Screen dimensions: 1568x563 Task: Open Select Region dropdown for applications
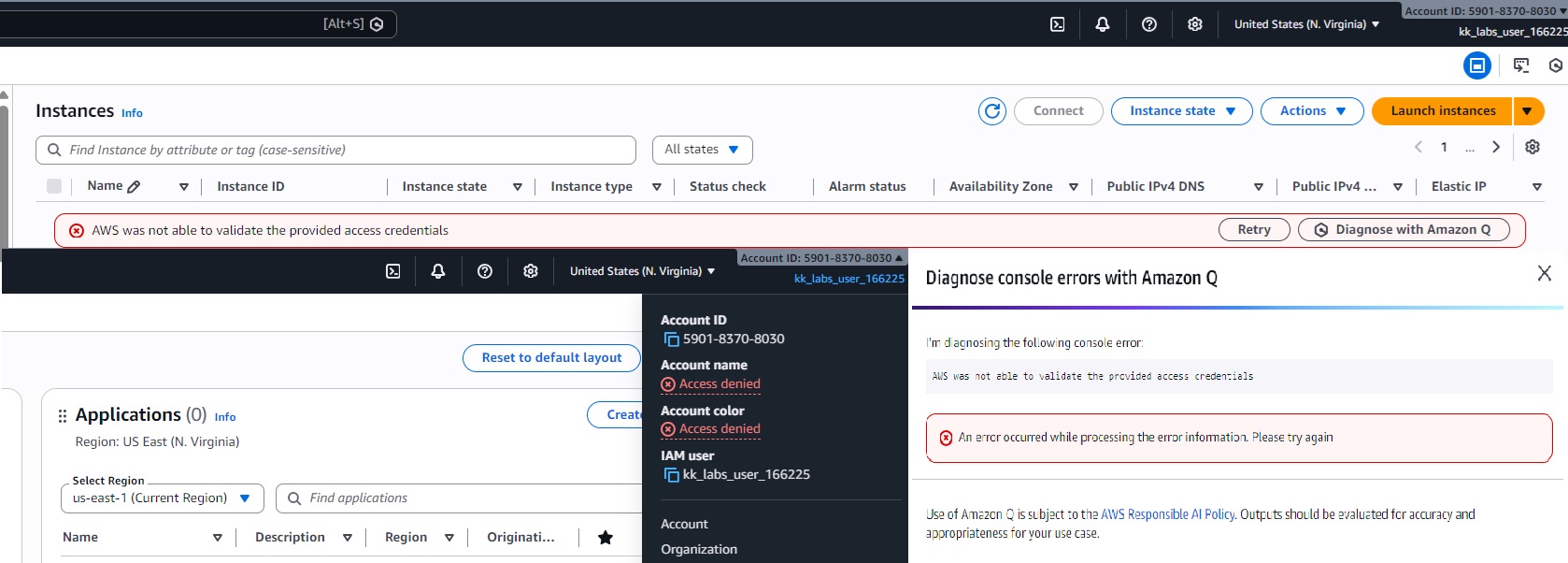(x=163, y=498)
